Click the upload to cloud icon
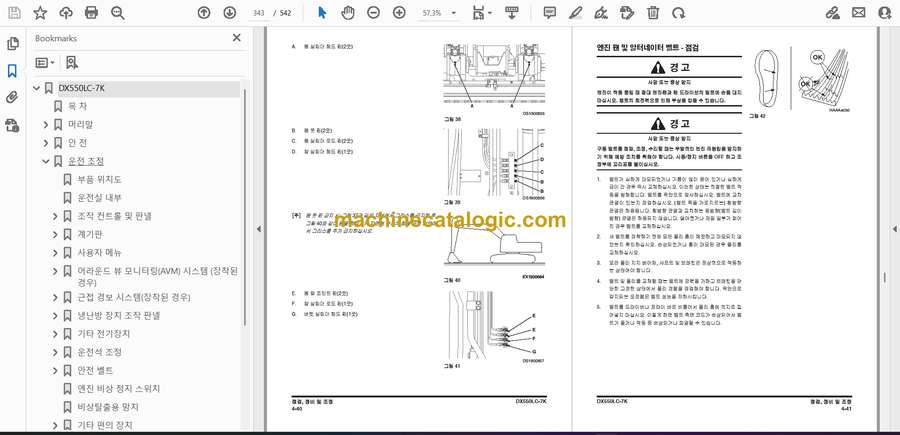This screenshot has height=435, width=900. pos(66,13)
